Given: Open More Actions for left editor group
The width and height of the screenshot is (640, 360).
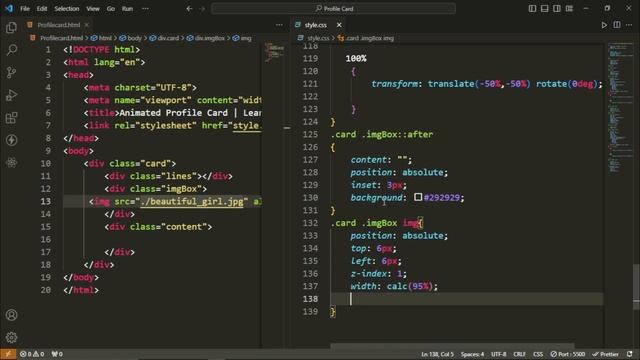Looking at the screenshot, I should click(279, 25).
